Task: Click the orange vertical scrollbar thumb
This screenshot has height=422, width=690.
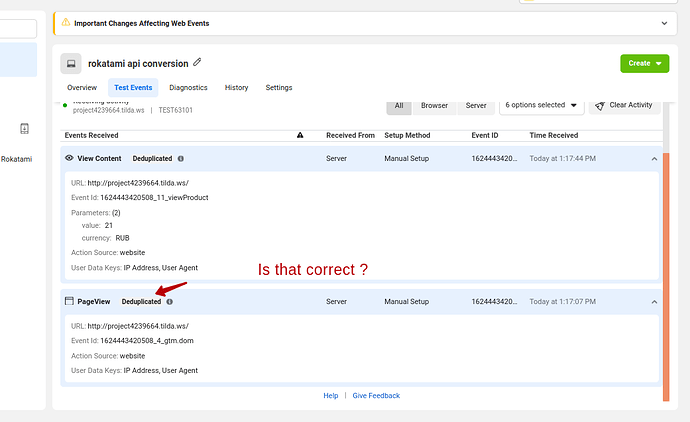Action: pyautogui.click(x=666, y=277)
